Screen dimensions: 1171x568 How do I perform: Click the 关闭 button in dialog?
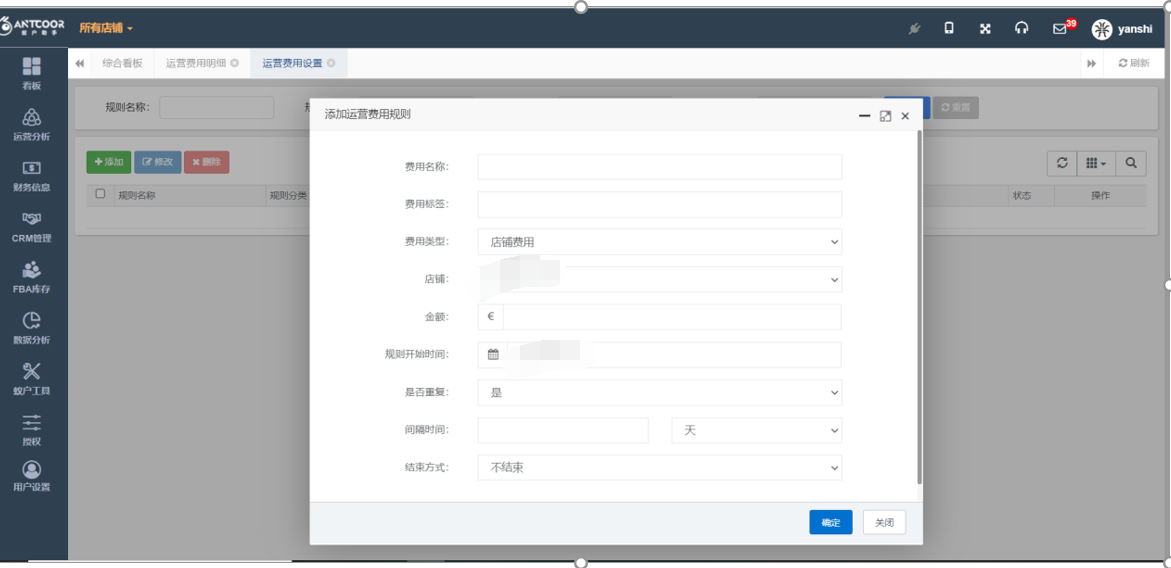[x=884, y=522]
